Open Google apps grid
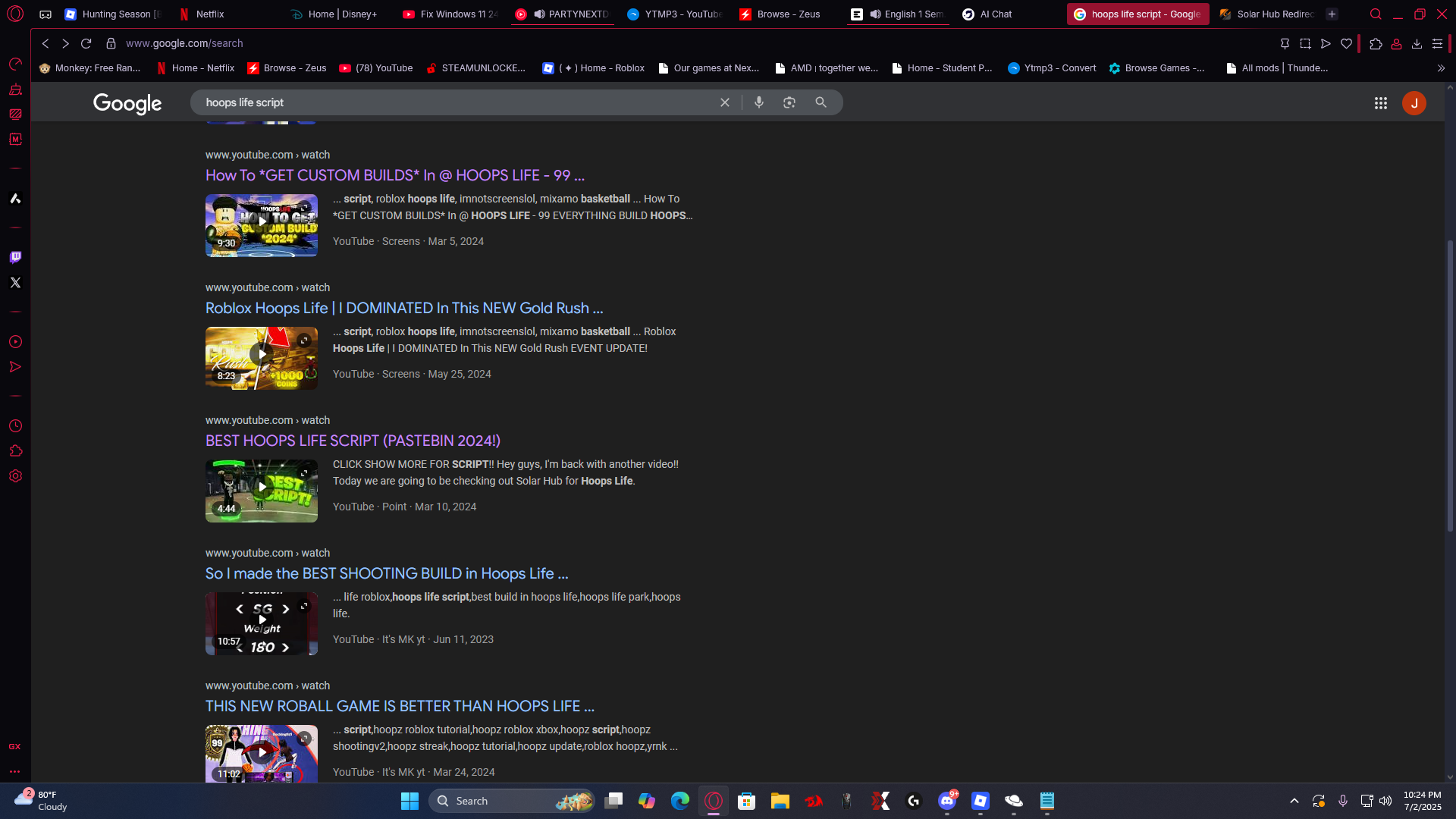This screenshot has height=819, width=1456. pyautogui.click(x=1381, y=103)
